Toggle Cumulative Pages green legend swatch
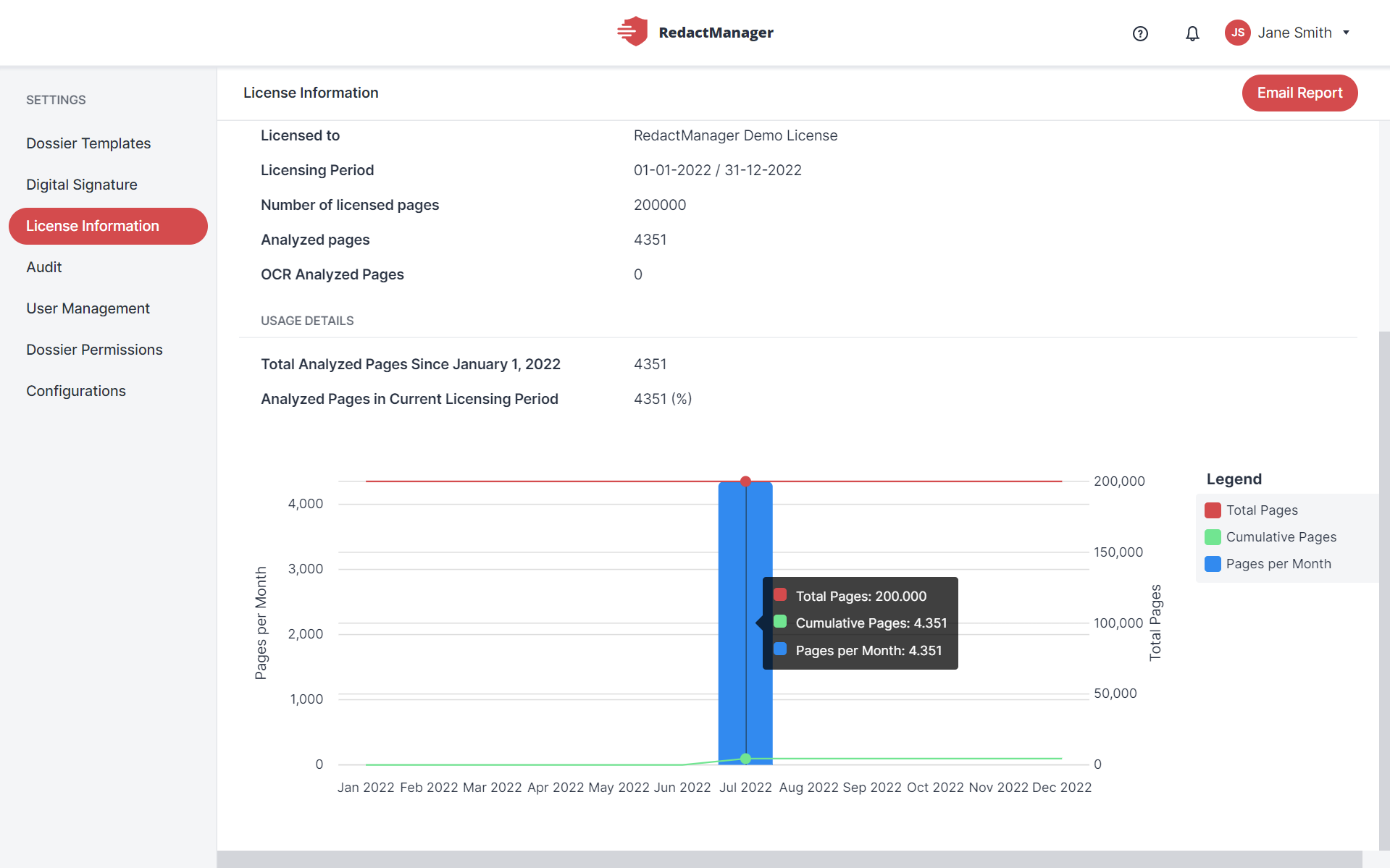 [x=1213, y=537]
